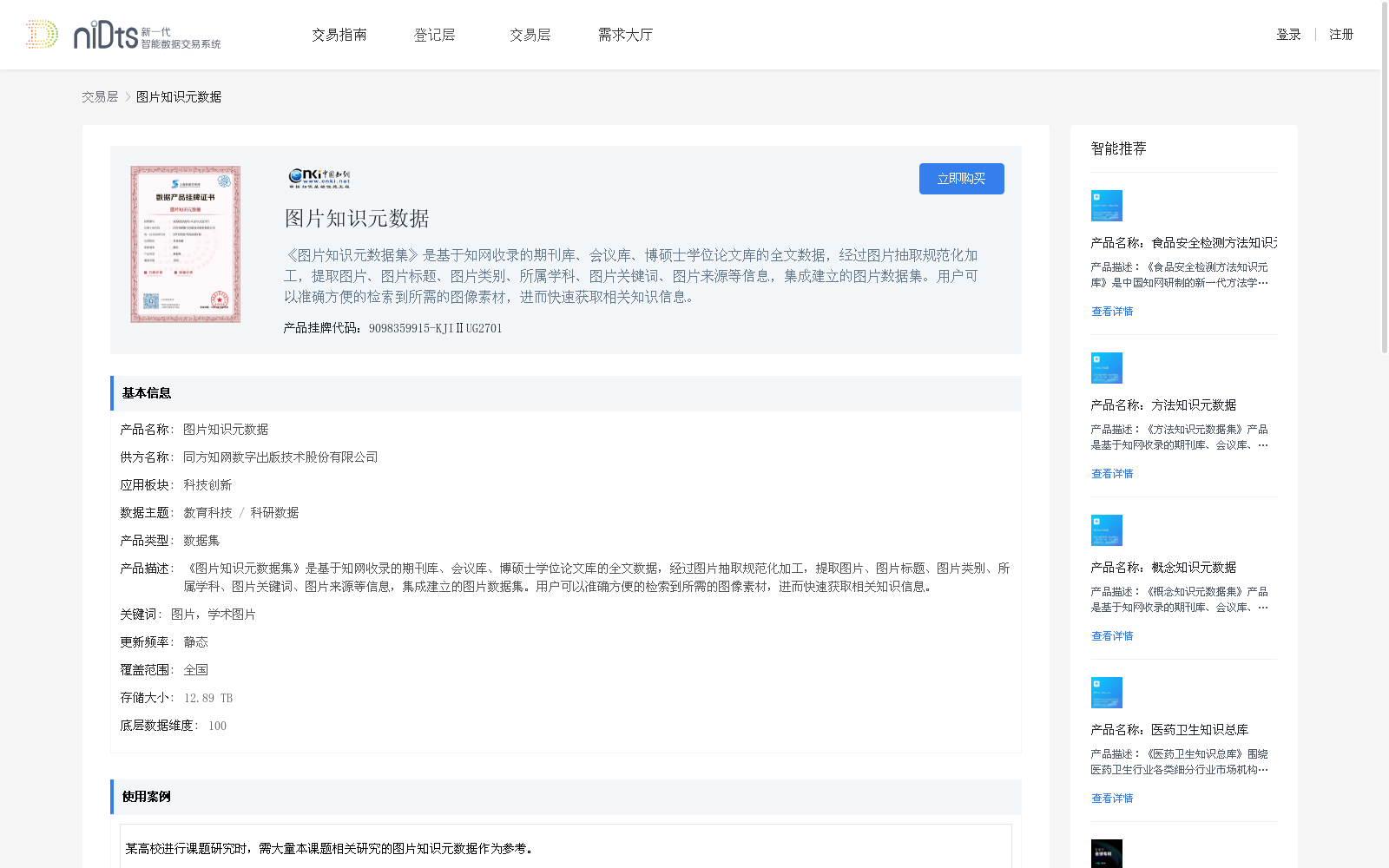The height and width of the screenshot is (868, 1389).
Task: Click the niDts site logo
Action: coord(123,35)
